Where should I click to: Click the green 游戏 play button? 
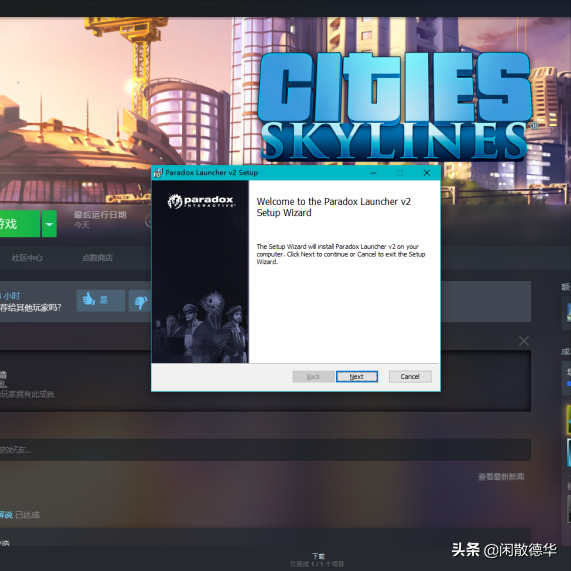click(x=20, y=223)
